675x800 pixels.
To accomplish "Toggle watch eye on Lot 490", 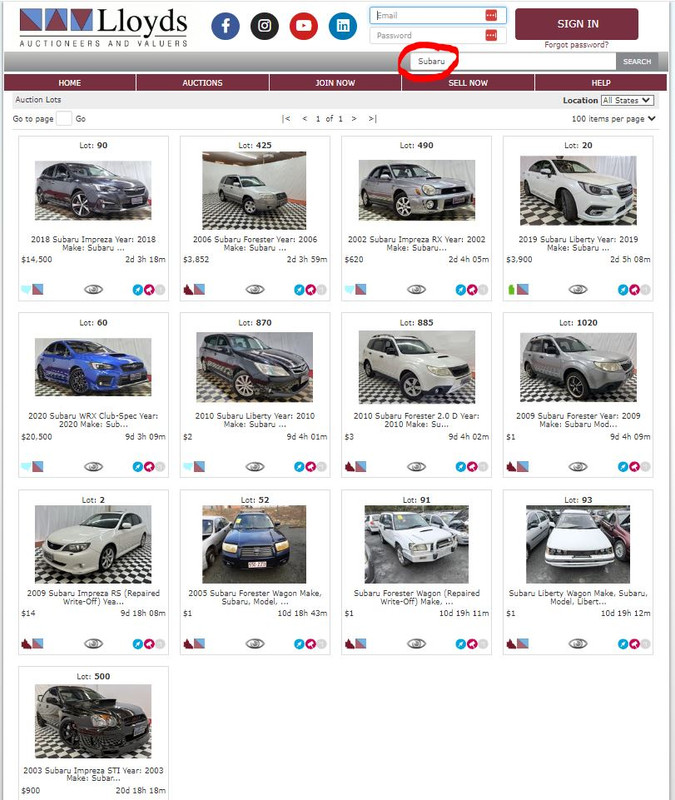I will 416,290.
